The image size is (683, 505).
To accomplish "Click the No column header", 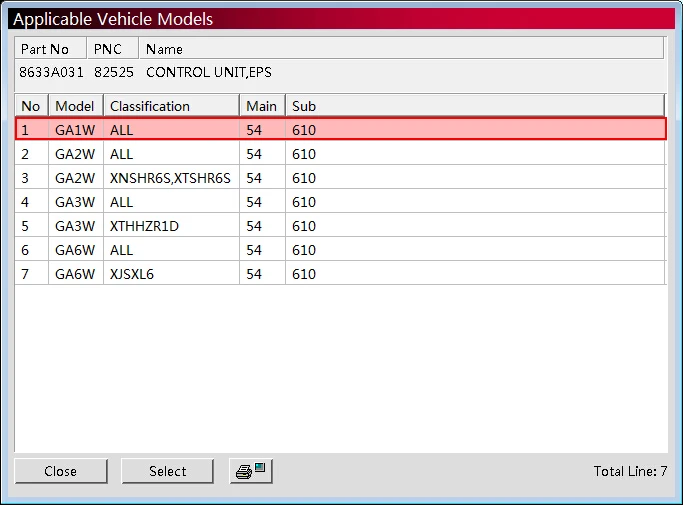I will click(31, 106).
